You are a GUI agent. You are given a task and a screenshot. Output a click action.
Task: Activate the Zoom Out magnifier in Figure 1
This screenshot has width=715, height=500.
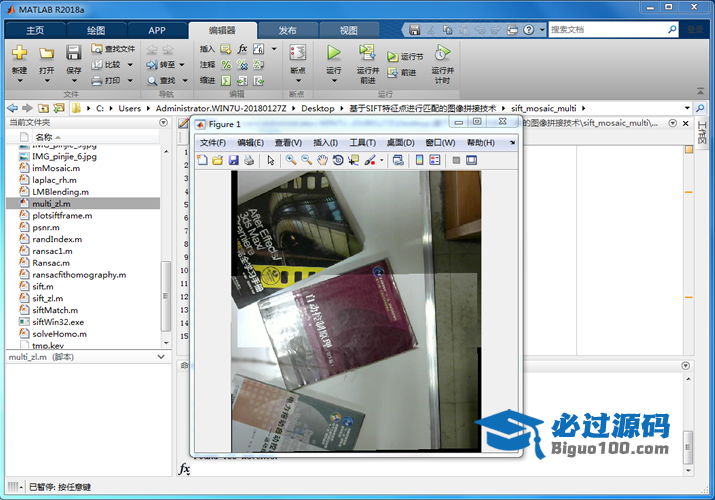(x=306, y=160)
